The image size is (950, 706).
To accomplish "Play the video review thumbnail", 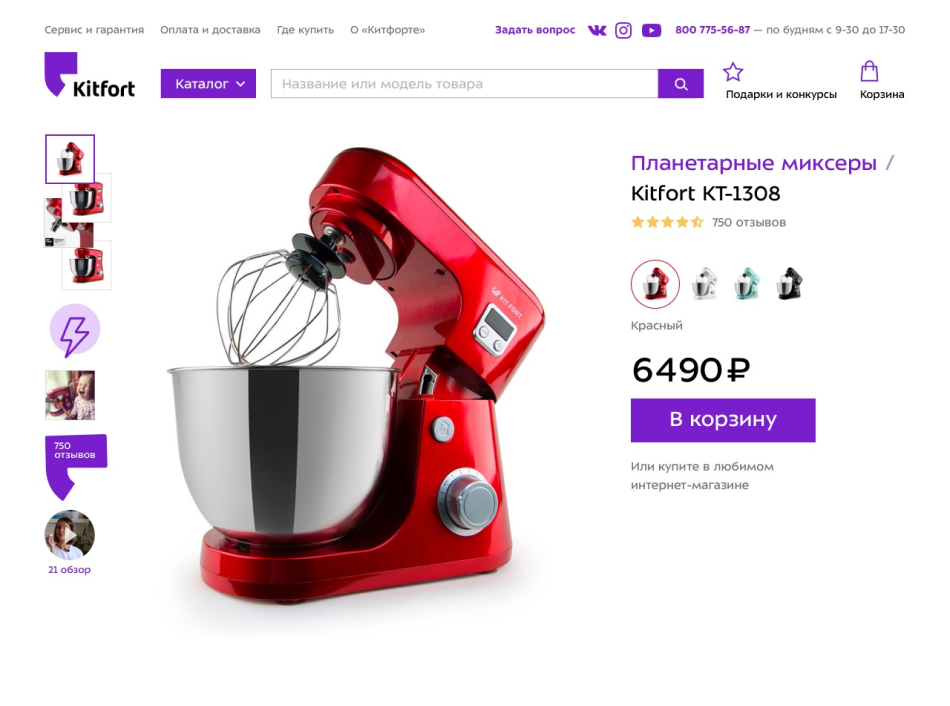I will tap(70, 534).
